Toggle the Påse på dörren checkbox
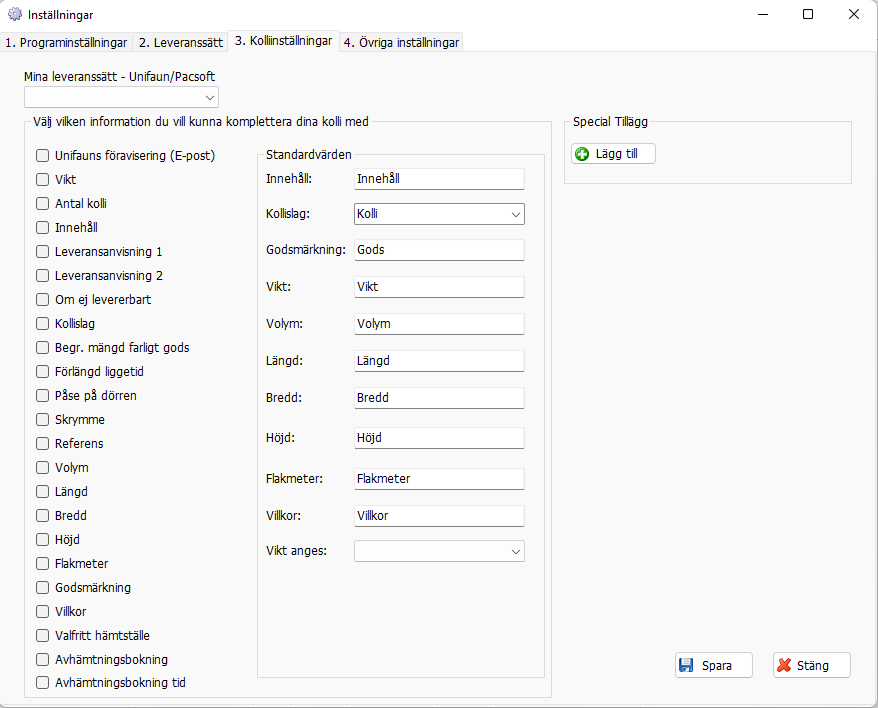The height and width of the screenshot is (708, 878). pos(43,396)
